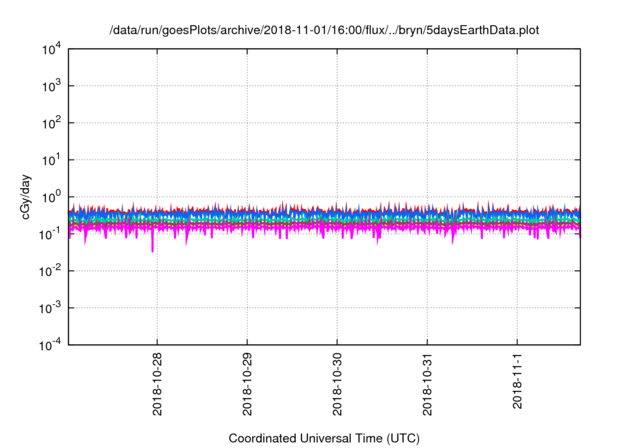Click the red upper data edge at 2018-10-31
This screenshot has height=448, width=640.
pyautogui.click(x=428, y=210)
